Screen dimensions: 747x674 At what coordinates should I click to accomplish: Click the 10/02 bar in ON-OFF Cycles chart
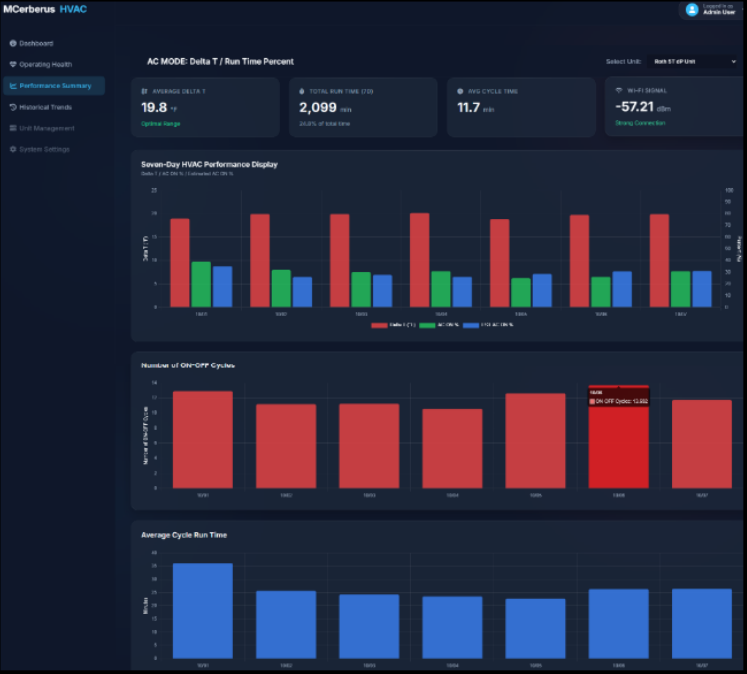(x=286, y=446)
